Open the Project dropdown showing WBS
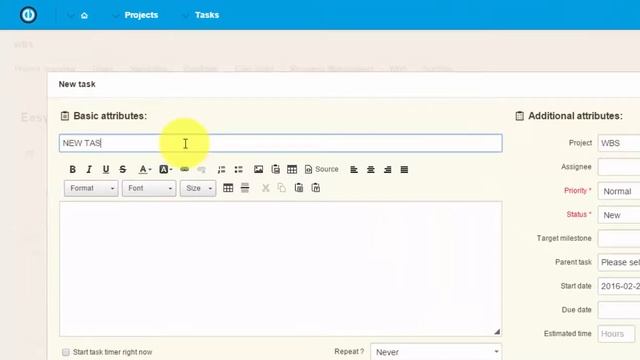Screen dimensions: 640x360 click(619, 143)
